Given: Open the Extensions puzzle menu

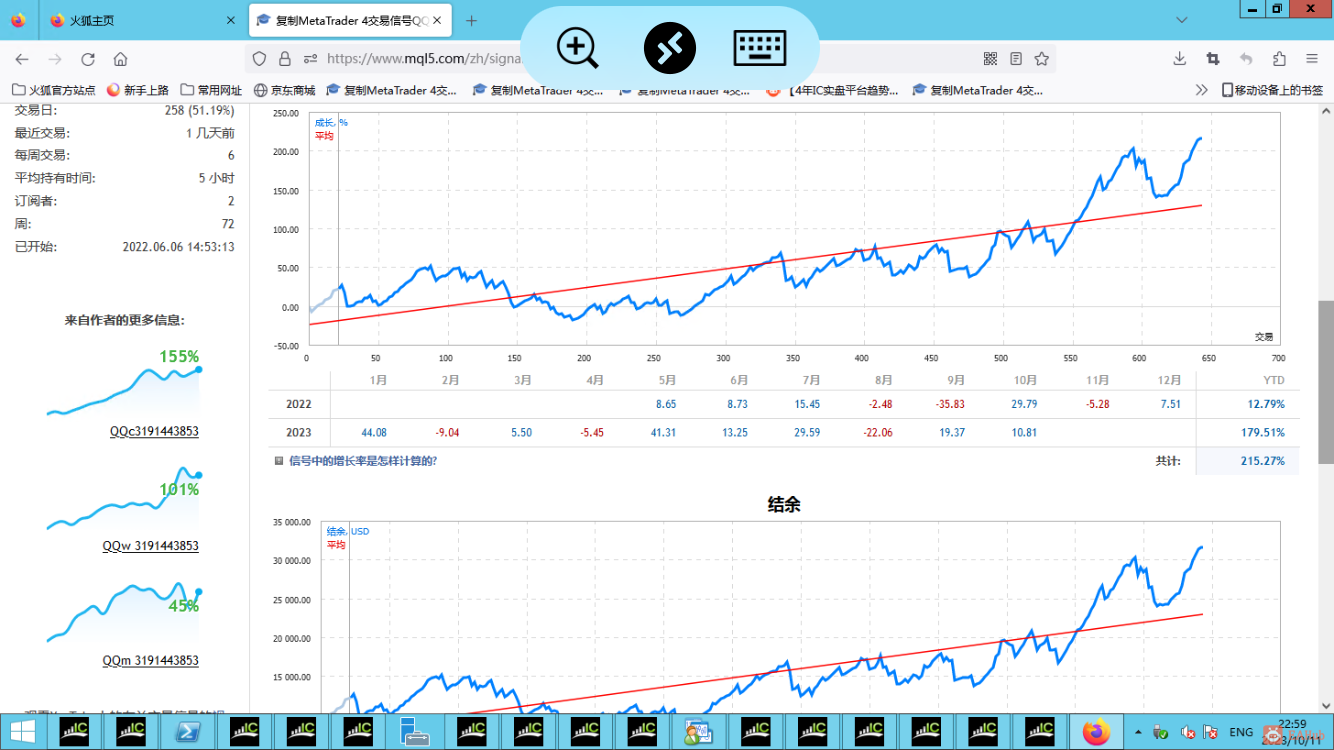Looking at the screenshot, I should (x=1280, y=59).
